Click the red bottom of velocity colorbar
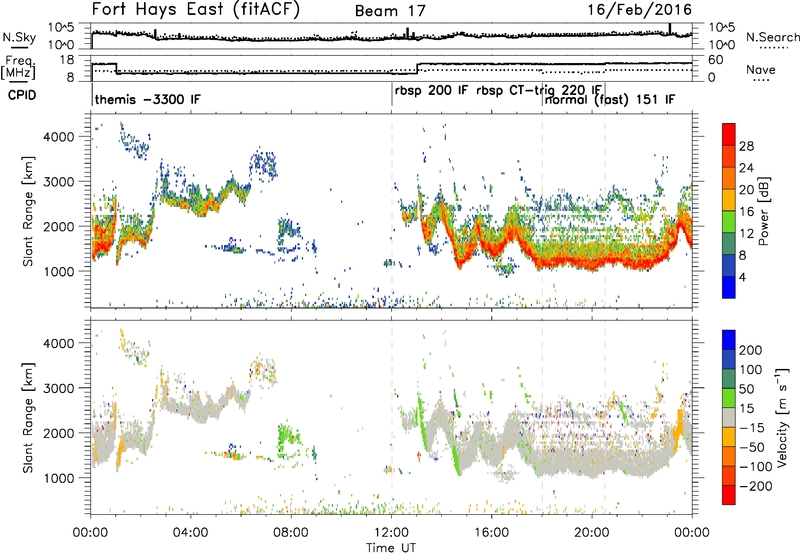 pos(729,495)
